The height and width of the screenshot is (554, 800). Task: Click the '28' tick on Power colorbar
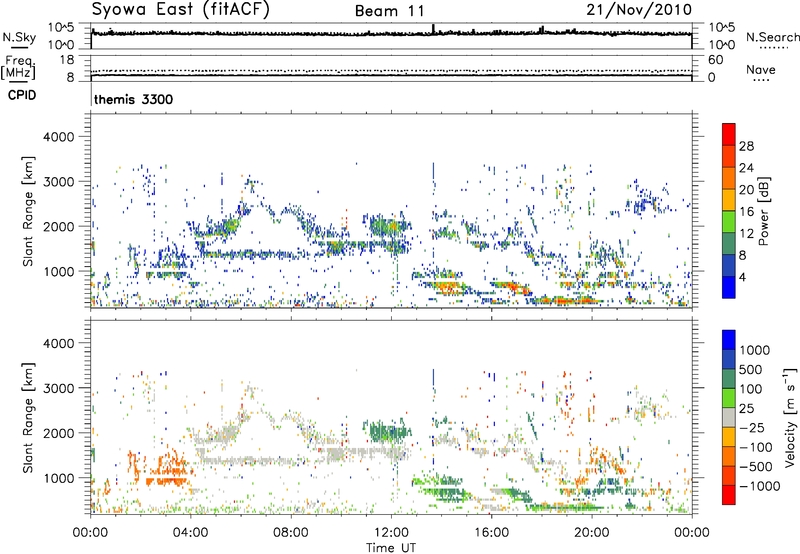click(x=746, y=146)
